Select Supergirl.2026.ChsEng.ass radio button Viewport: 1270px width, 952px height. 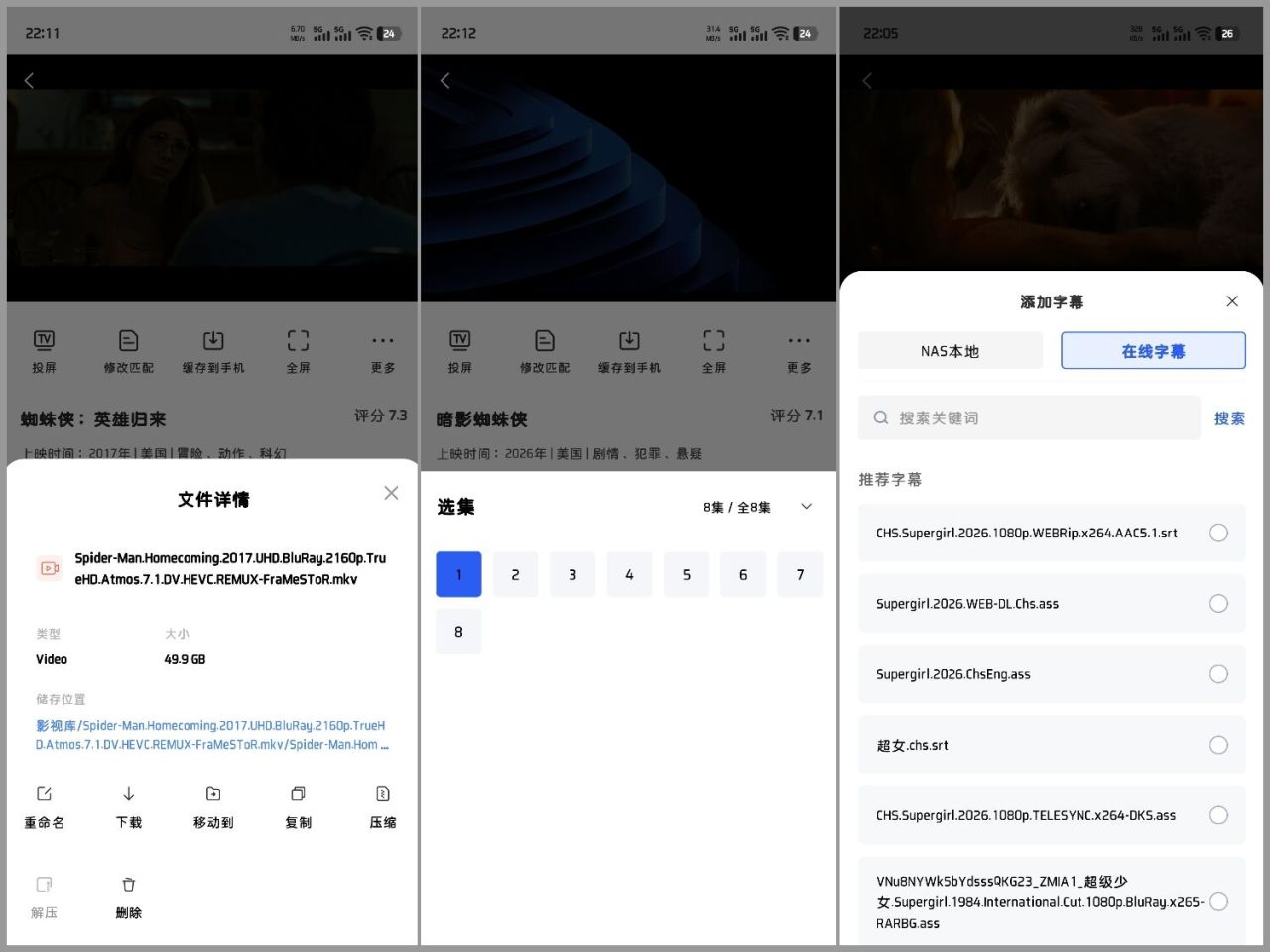[1218, 674]
